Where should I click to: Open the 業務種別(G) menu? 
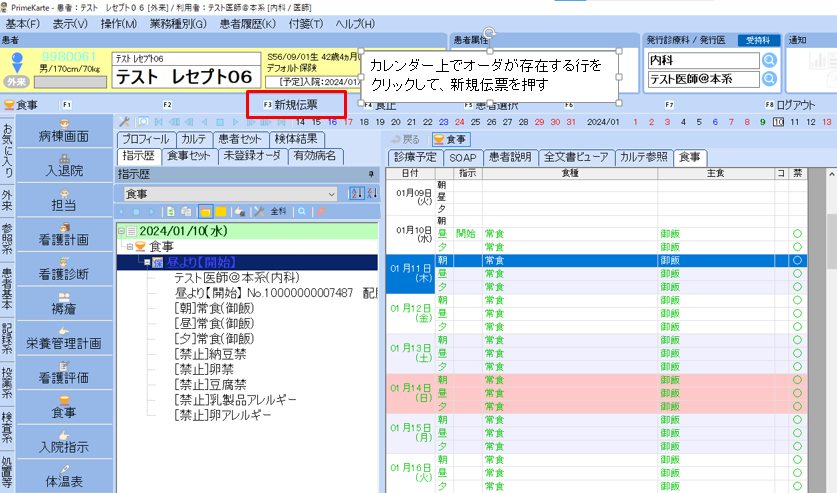pyautogui.click(x=178, y=24)
